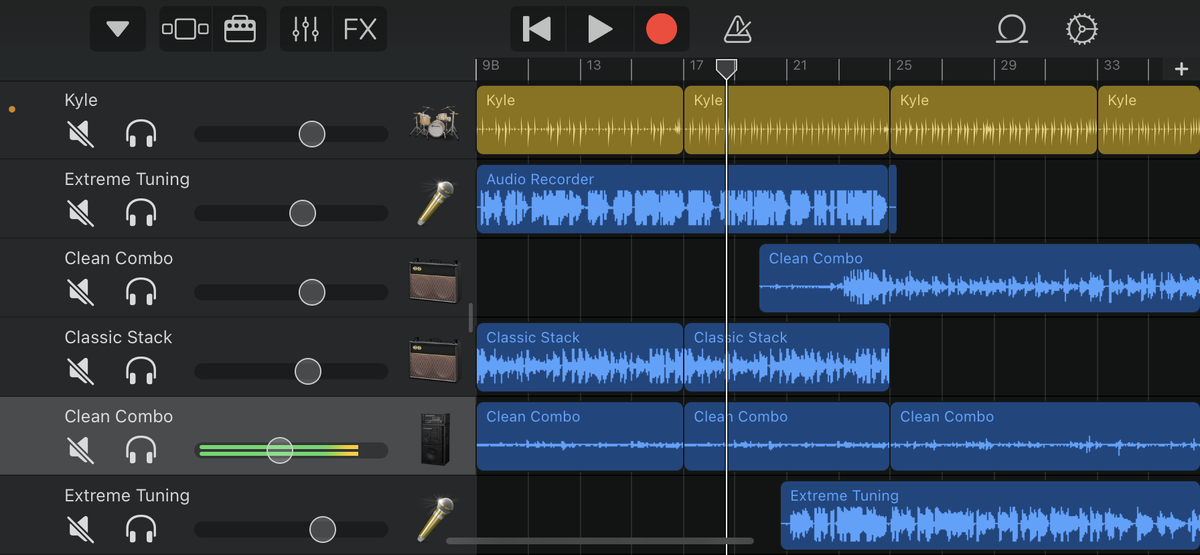Select the Kyle track name
This screenshot has height=555, width=1200.
tap(81, 100)
